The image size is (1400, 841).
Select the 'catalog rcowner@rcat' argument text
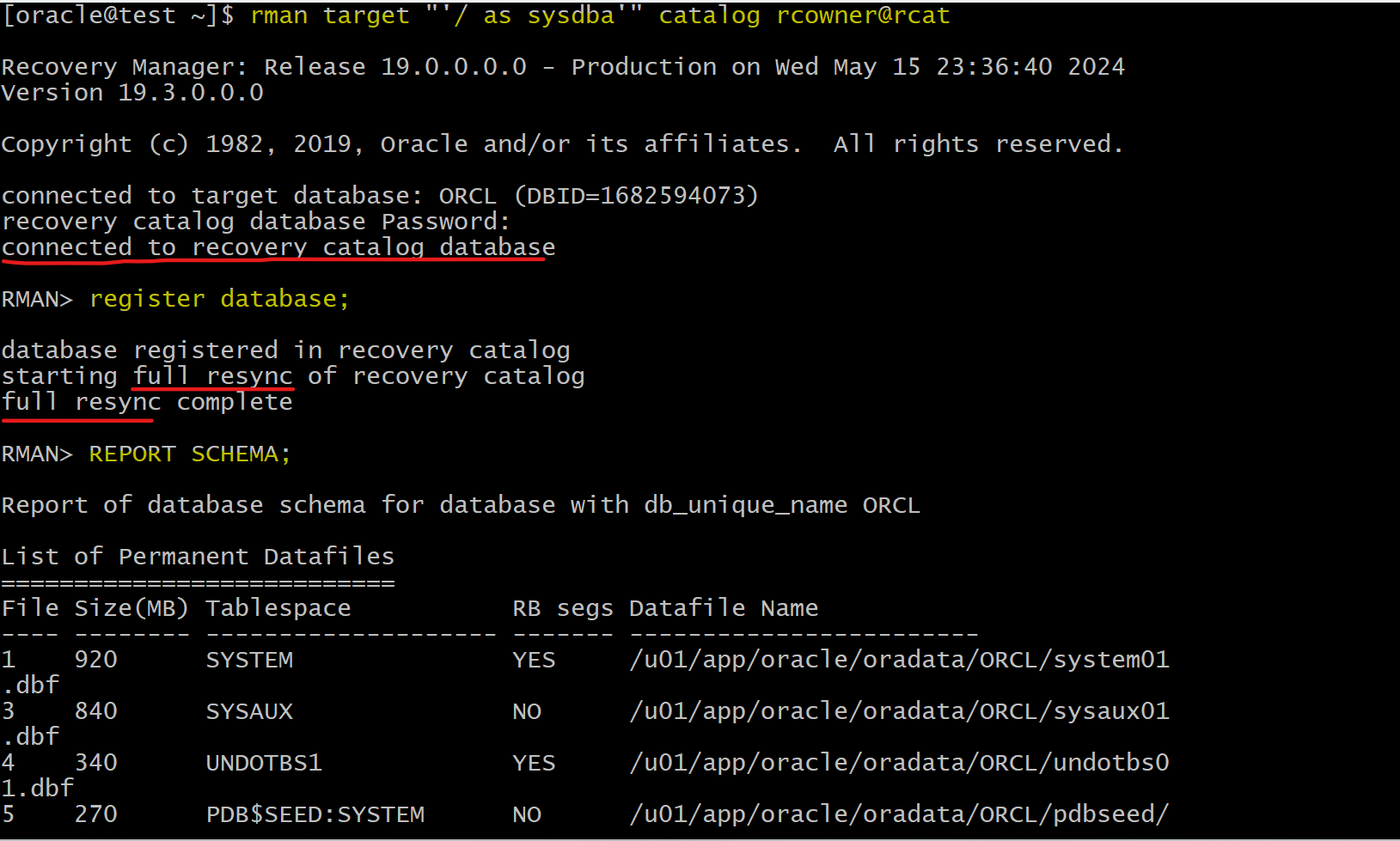click(804, 15)
